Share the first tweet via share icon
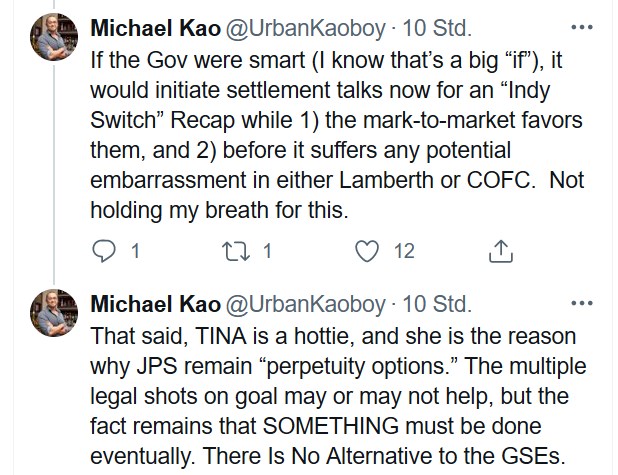This screenshot has height=475, width=618. (x=498, y=252)
